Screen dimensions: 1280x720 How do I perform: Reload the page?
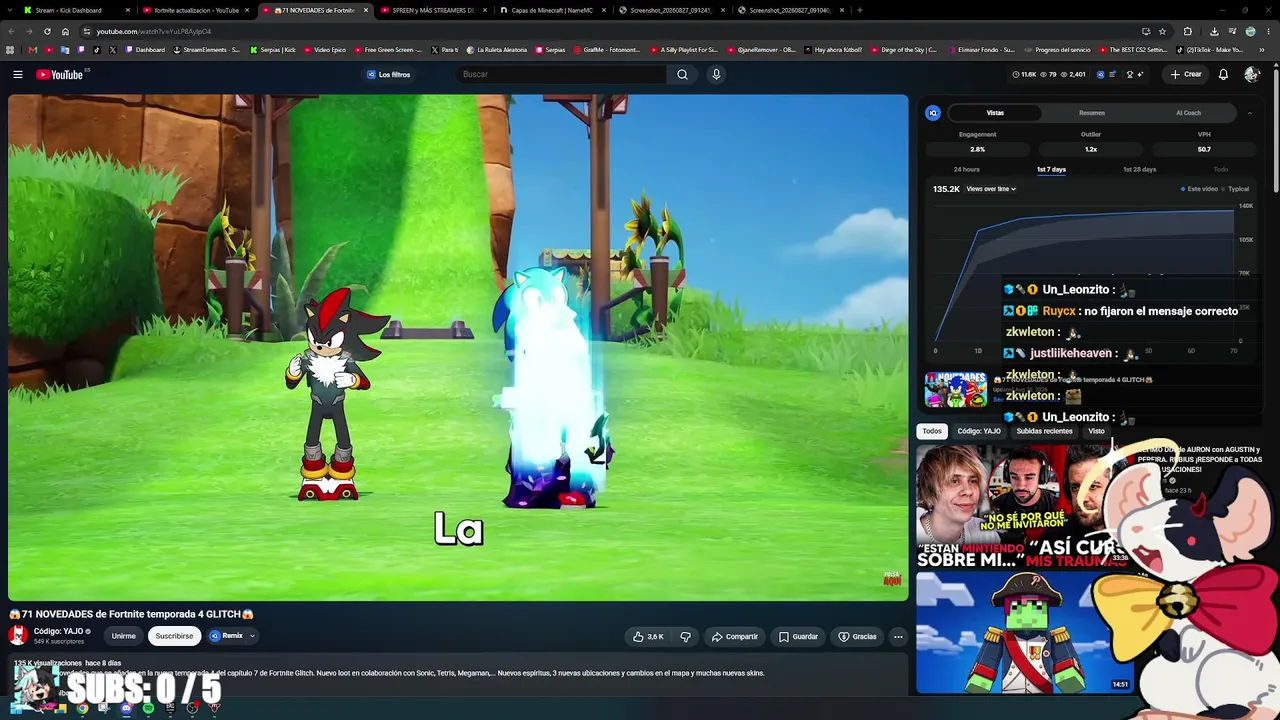point(47,31)
